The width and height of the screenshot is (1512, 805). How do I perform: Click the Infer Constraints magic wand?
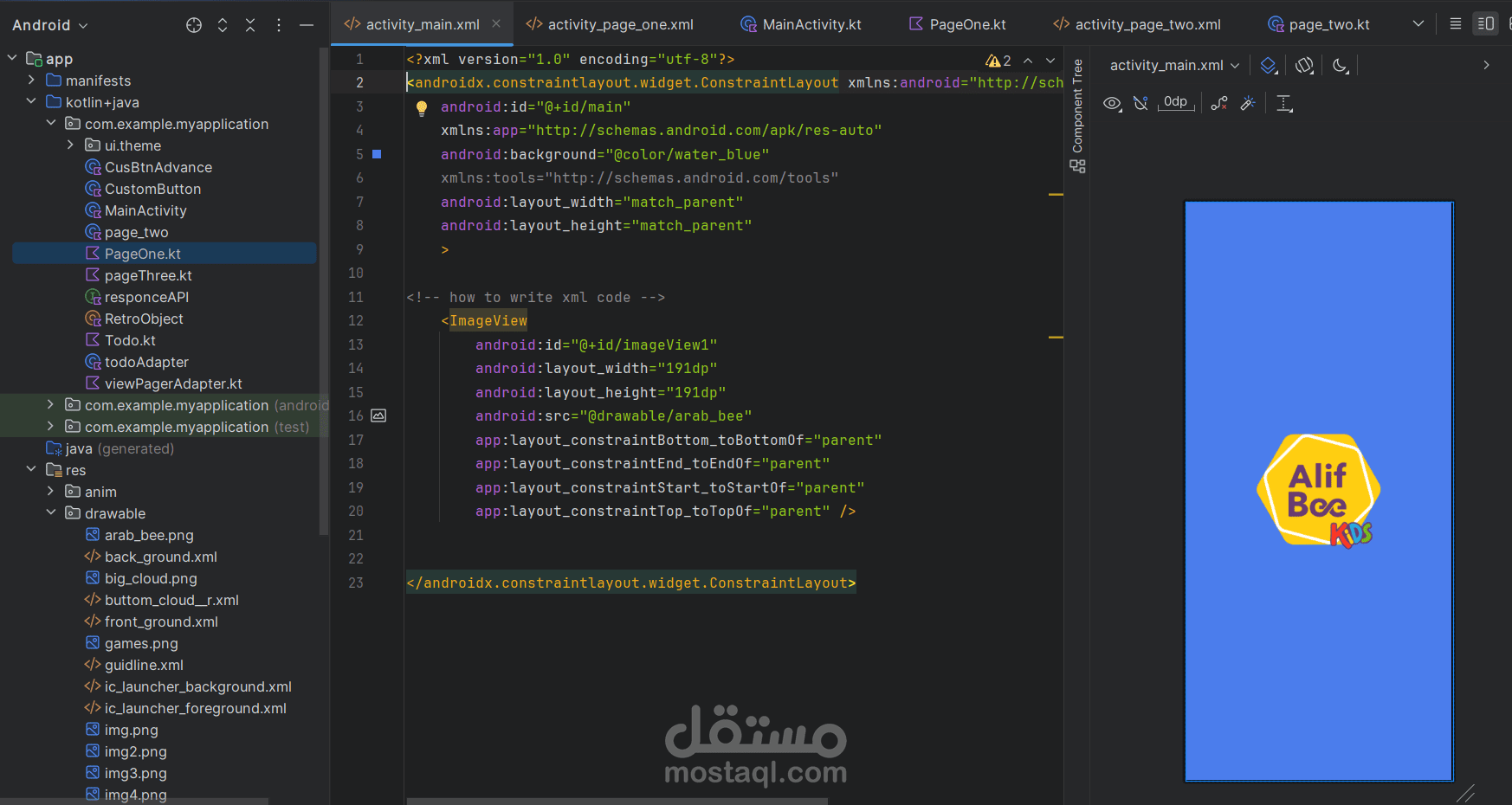[1248, 104]
